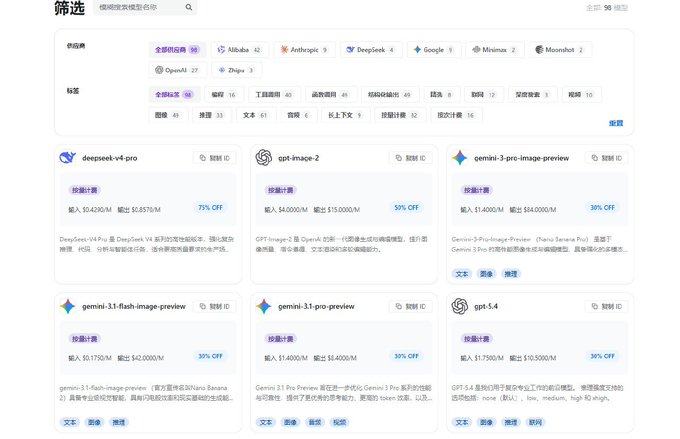
Task: Select the 推理 33 tag filter
Action: [212, 115]
